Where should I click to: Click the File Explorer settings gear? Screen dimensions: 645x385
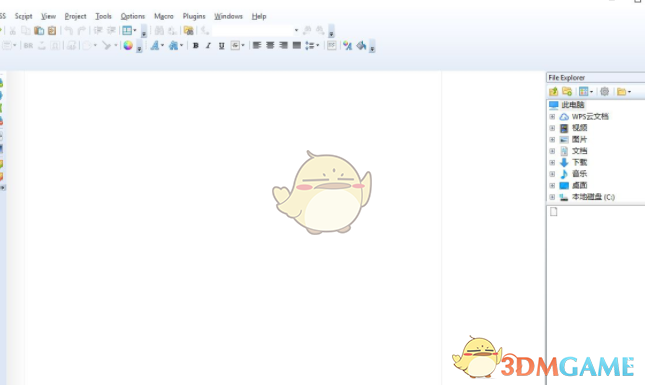[604, 91]
